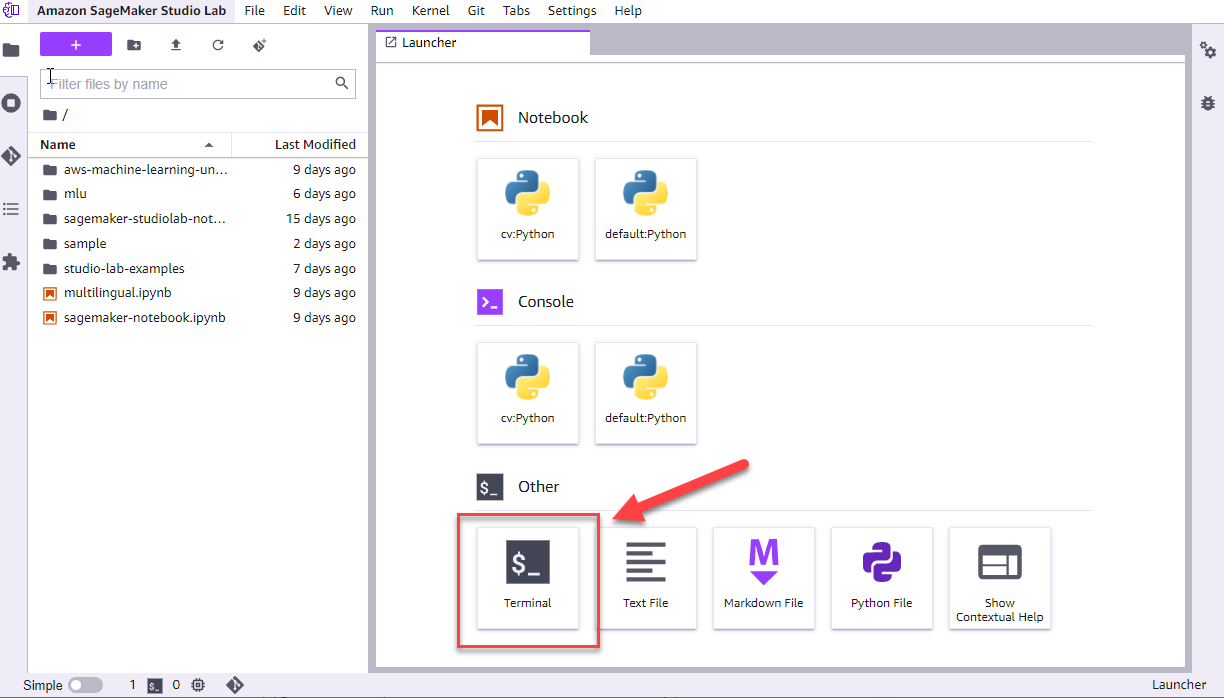Open the Kernel menu
Image resolution: width=1224 pixels, height=698 pixels.
coord(430,10)
